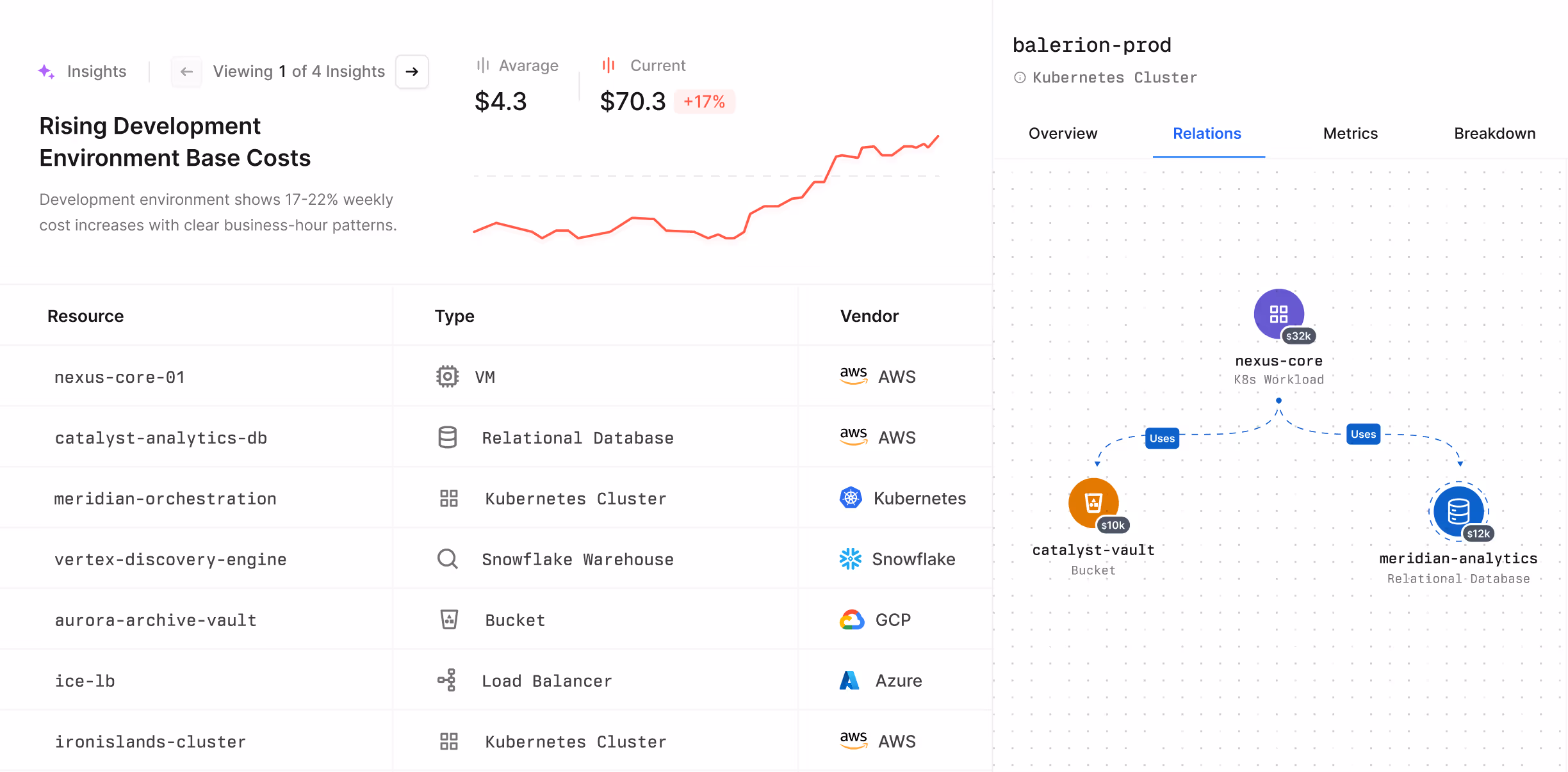
Task: Click the Average bars icon
Action: [x=483, y=65]
